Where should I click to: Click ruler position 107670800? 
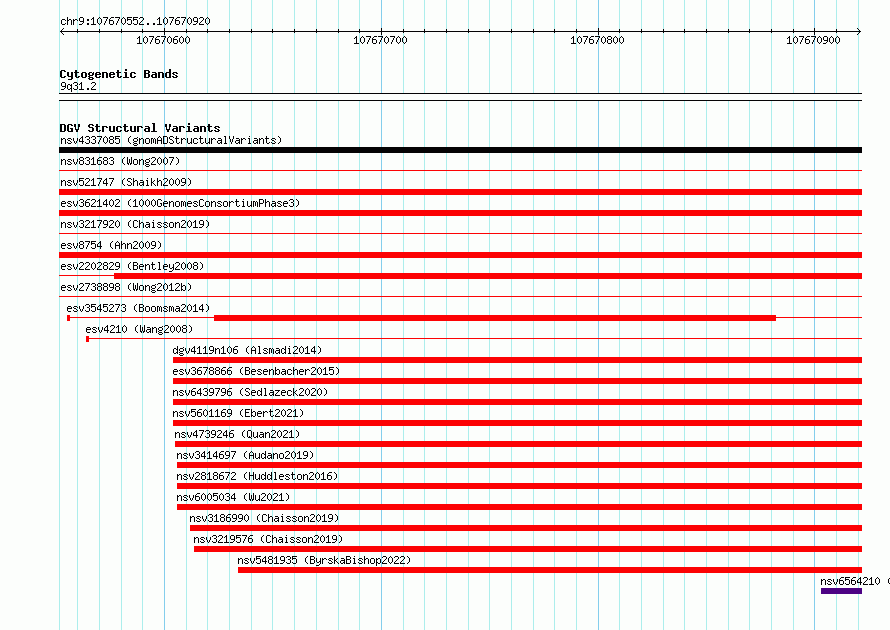click(x=597, y=40)
